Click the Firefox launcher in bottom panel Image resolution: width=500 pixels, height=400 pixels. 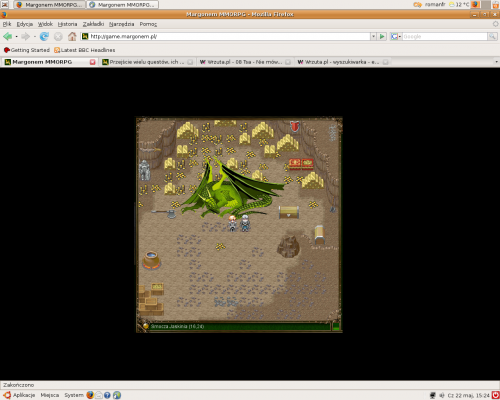tap(90, 395)
